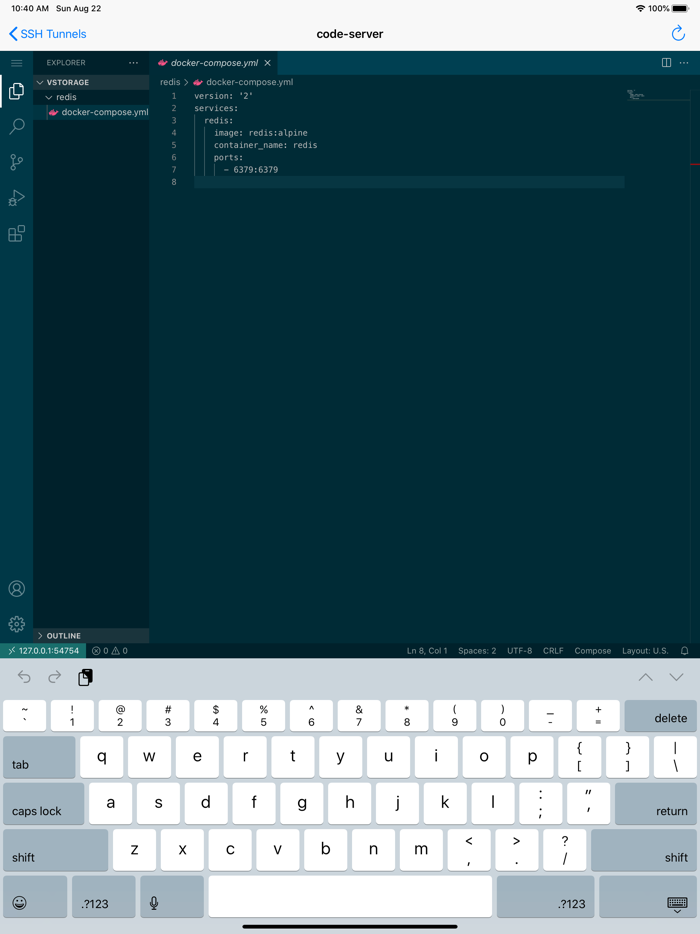Tap the q key
Screen dimensions: 700x934
tap(102, 756)
